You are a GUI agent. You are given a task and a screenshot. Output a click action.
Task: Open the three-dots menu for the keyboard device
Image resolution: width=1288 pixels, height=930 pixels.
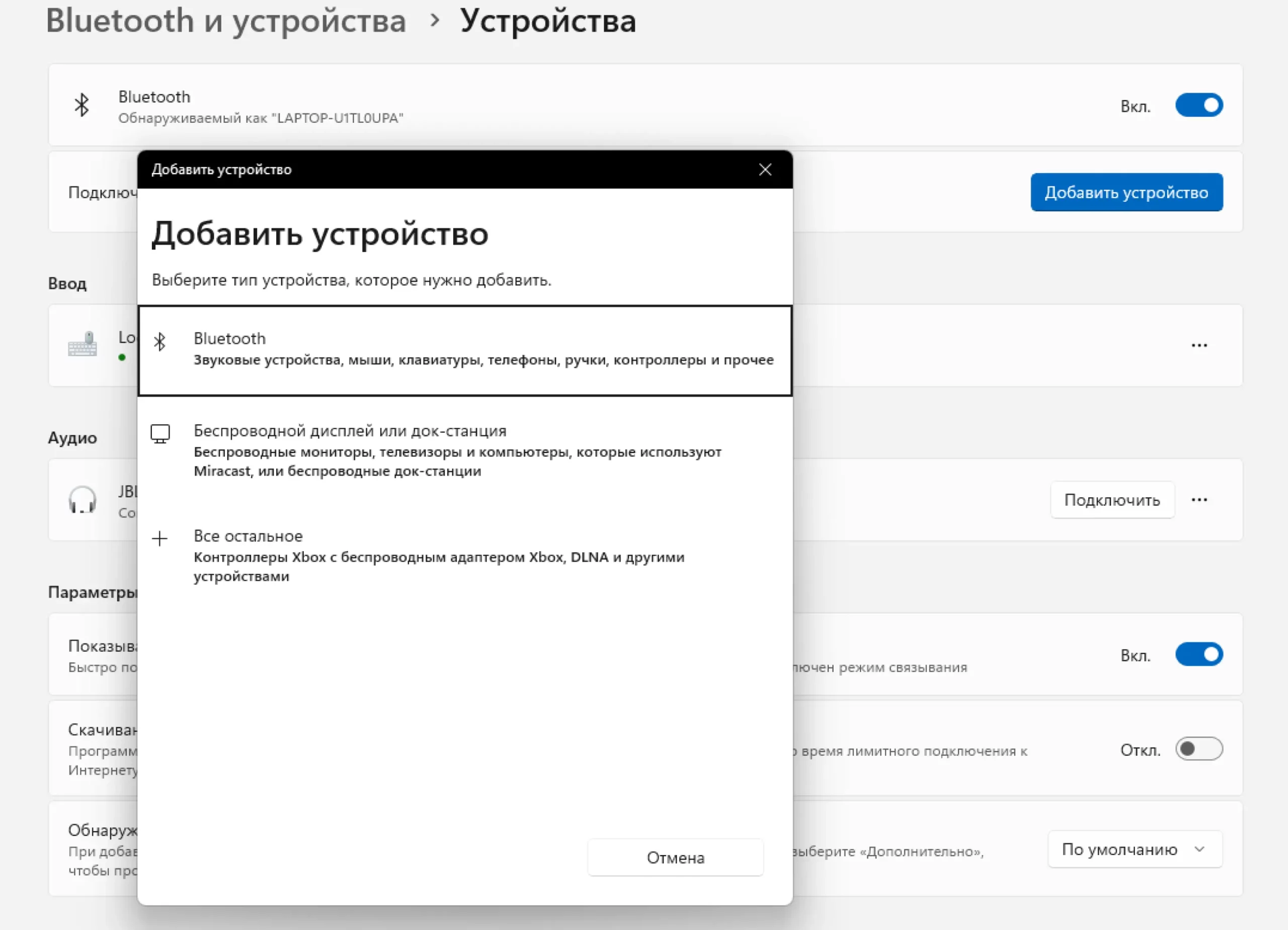(1199, 345)
